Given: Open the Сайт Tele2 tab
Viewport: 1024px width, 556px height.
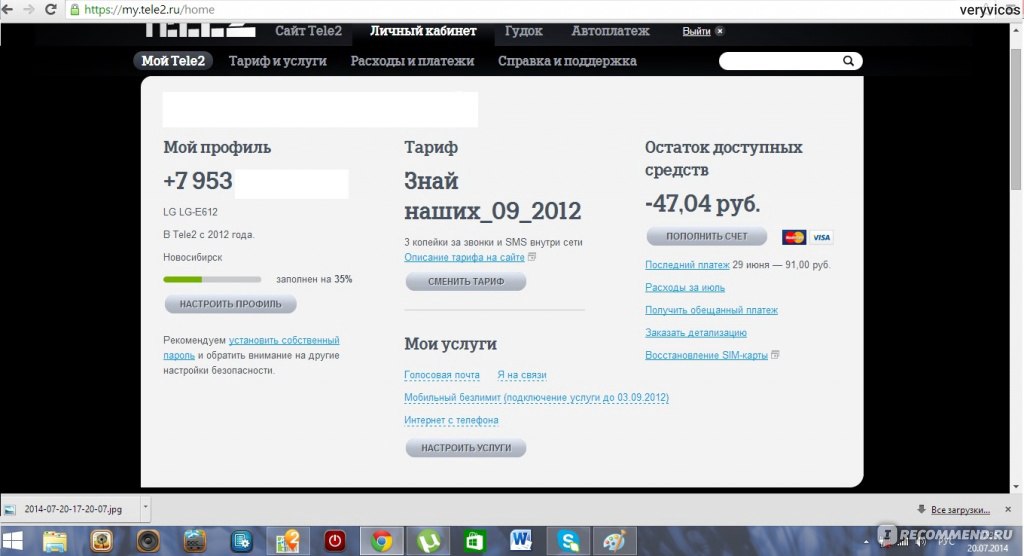Looking at the screenshot, I should point(308,31).
